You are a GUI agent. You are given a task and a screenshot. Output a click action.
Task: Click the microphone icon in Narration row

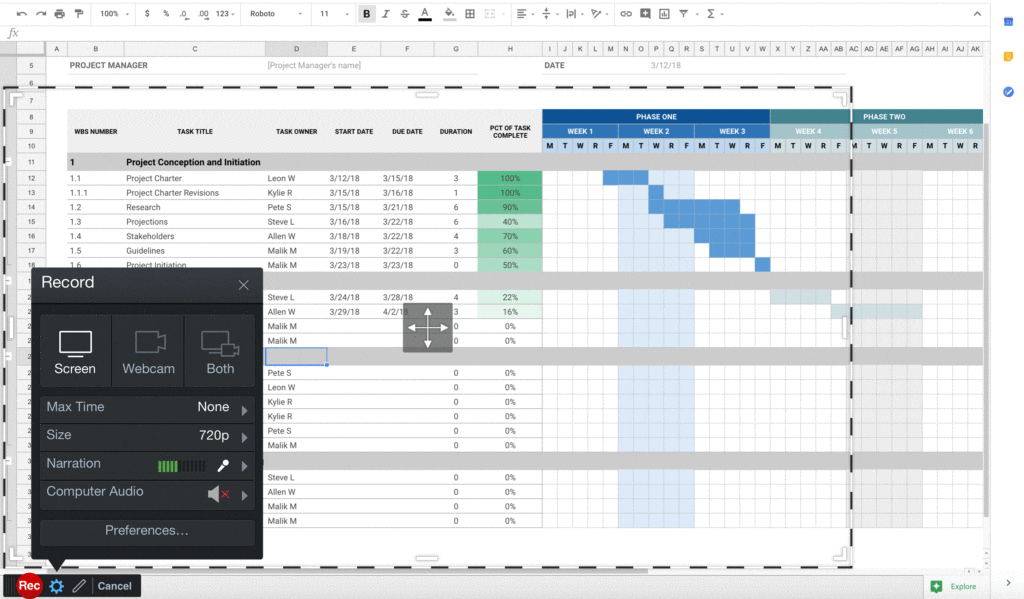(223, 465)
